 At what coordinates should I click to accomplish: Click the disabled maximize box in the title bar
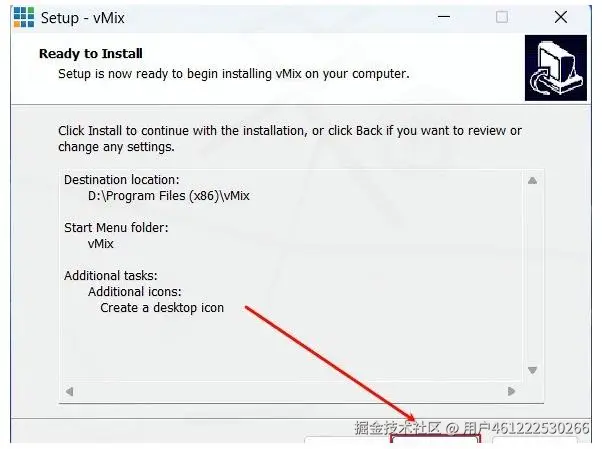[502, 17]
